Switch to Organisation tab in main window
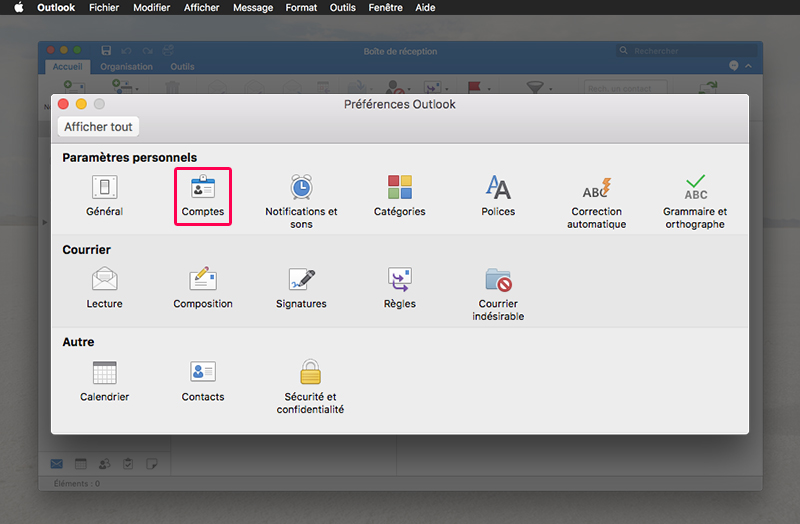The height and width of the screenshot is (524, 800). click(127, 67)
